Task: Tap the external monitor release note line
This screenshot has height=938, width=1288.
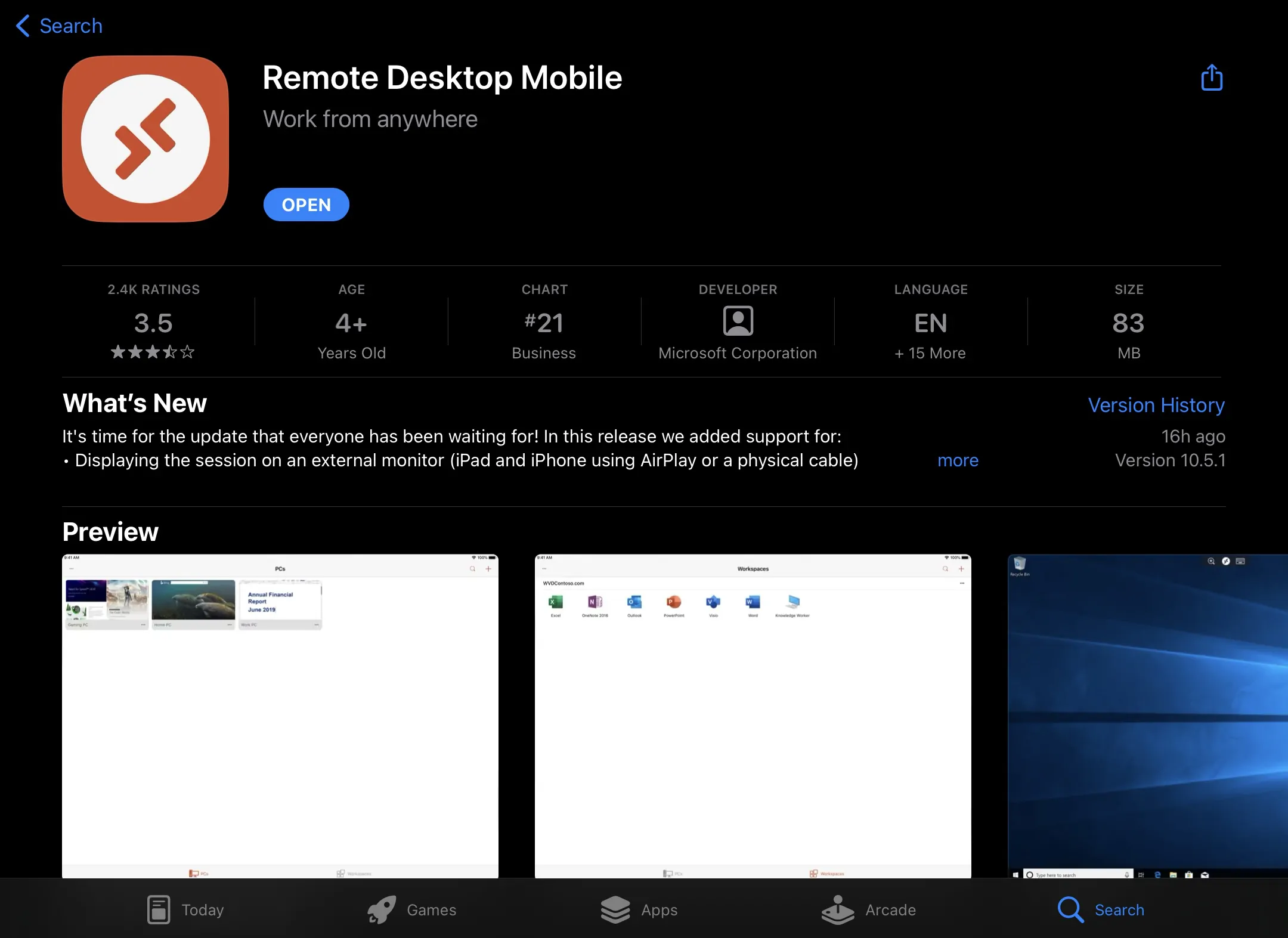Action: 460,460
